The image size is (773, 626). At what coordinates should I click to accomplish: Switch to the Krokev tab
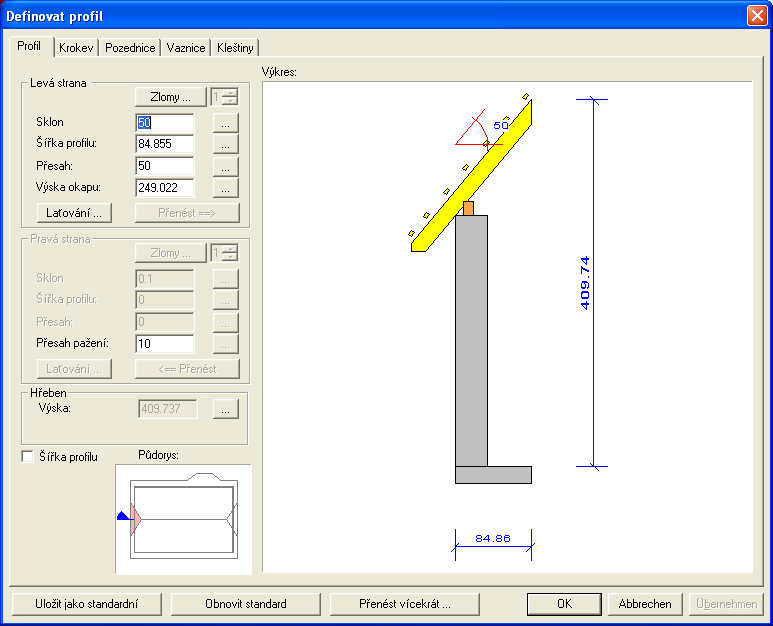click(x=76, y=48)
